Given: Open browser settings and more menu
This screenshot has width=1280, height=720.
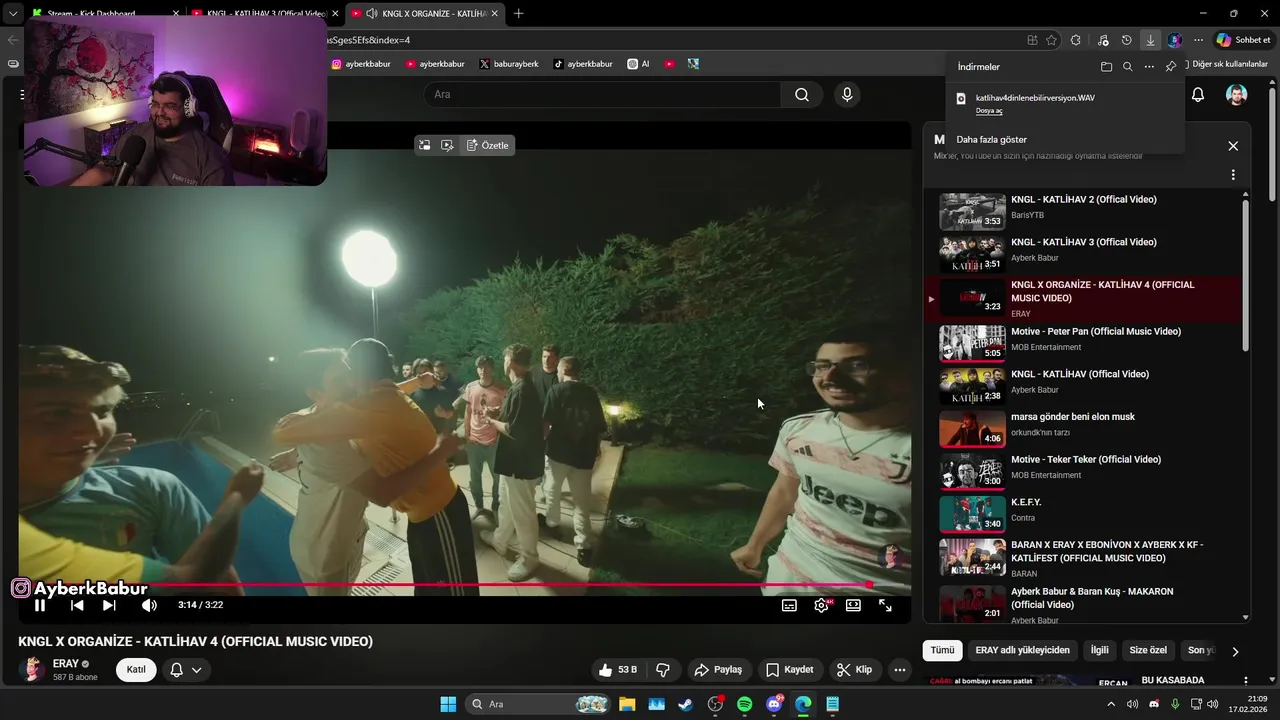Looking at the screenshot, I should pos(1199,40).
